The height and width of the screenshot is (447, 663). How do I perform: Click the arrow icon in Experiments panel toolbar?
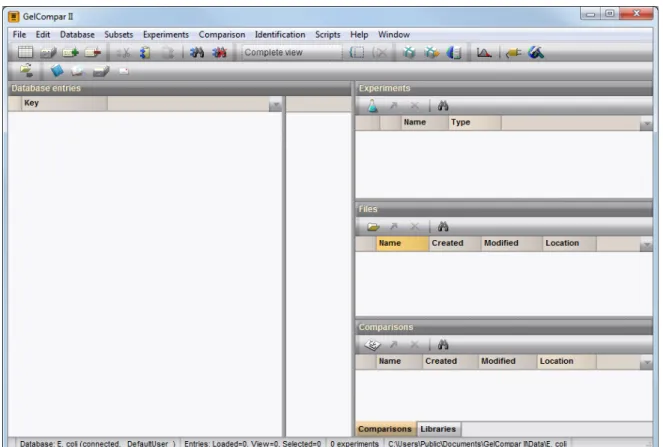(x=394, y=106)
